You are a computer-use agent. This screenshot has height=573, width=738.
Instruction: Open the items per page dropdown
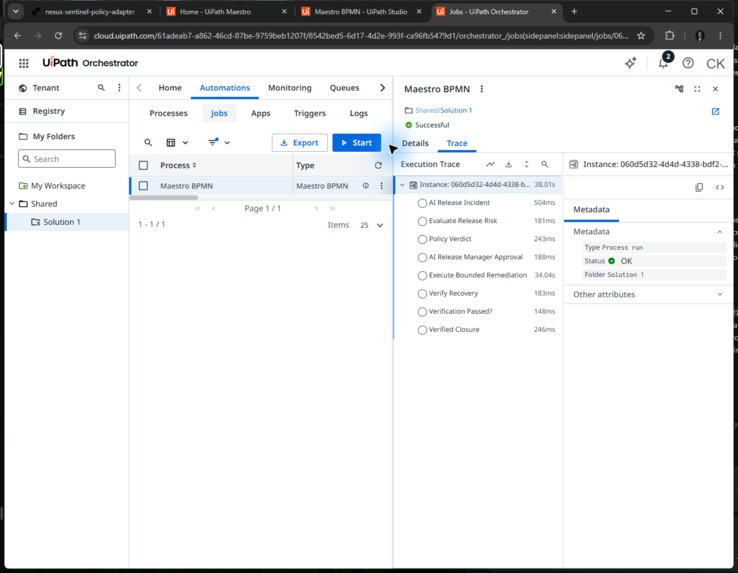point(371,225)
